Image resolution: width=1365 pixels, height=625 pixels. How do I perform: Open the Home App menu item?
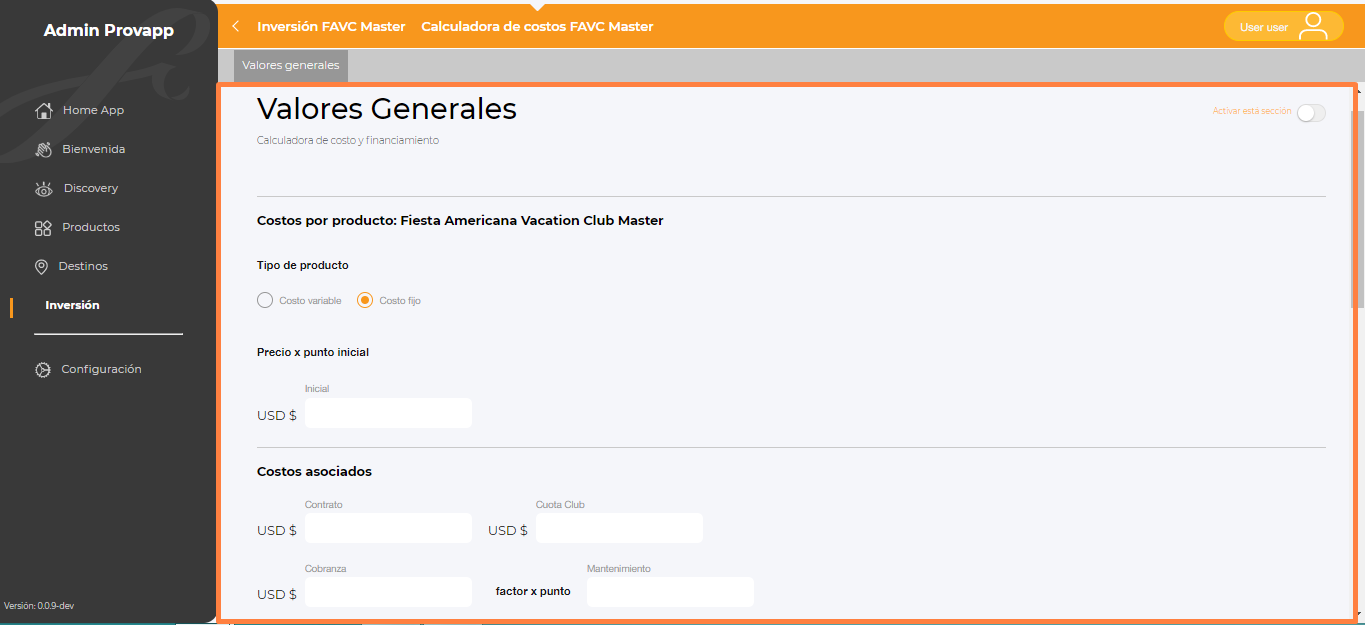[93, 110]
